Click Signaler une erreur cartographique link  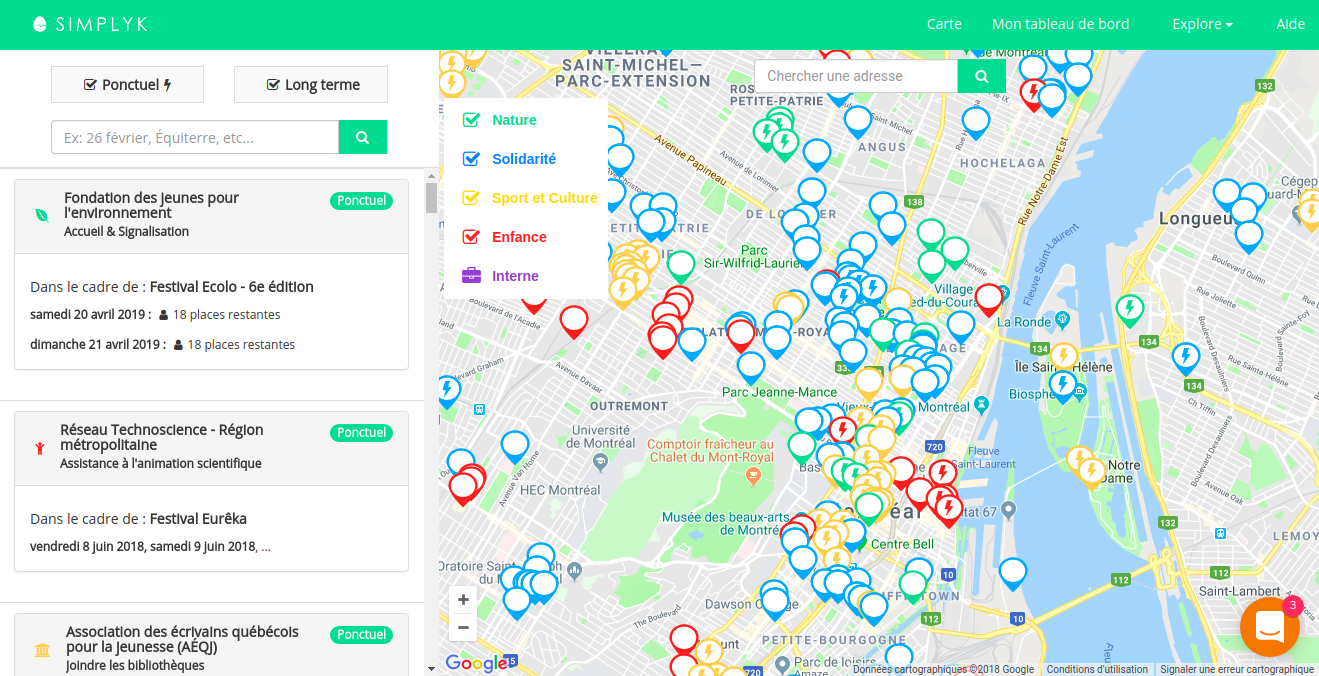tap(1237, 670)
